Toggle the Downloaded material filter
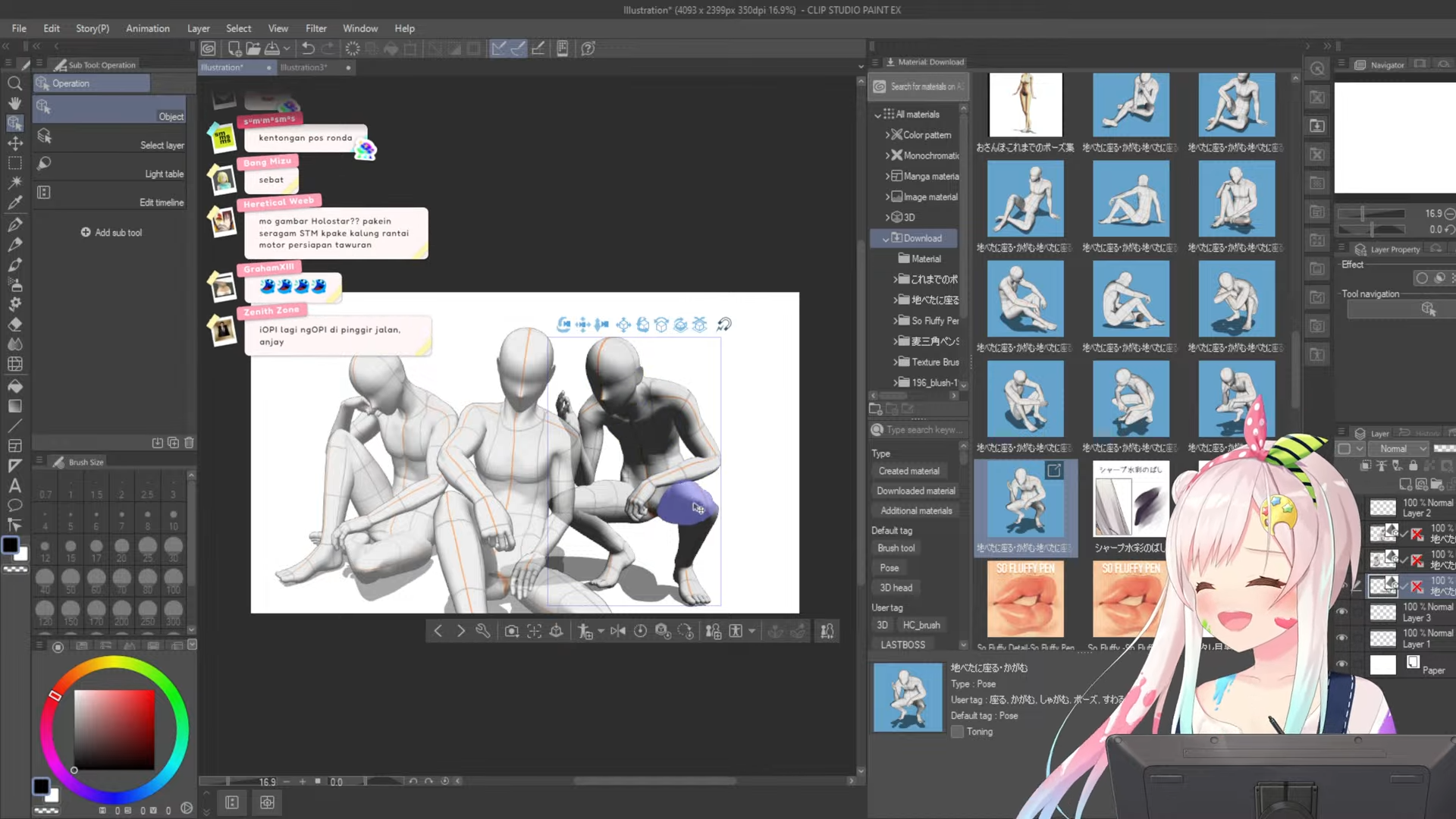 coord(915,491)
